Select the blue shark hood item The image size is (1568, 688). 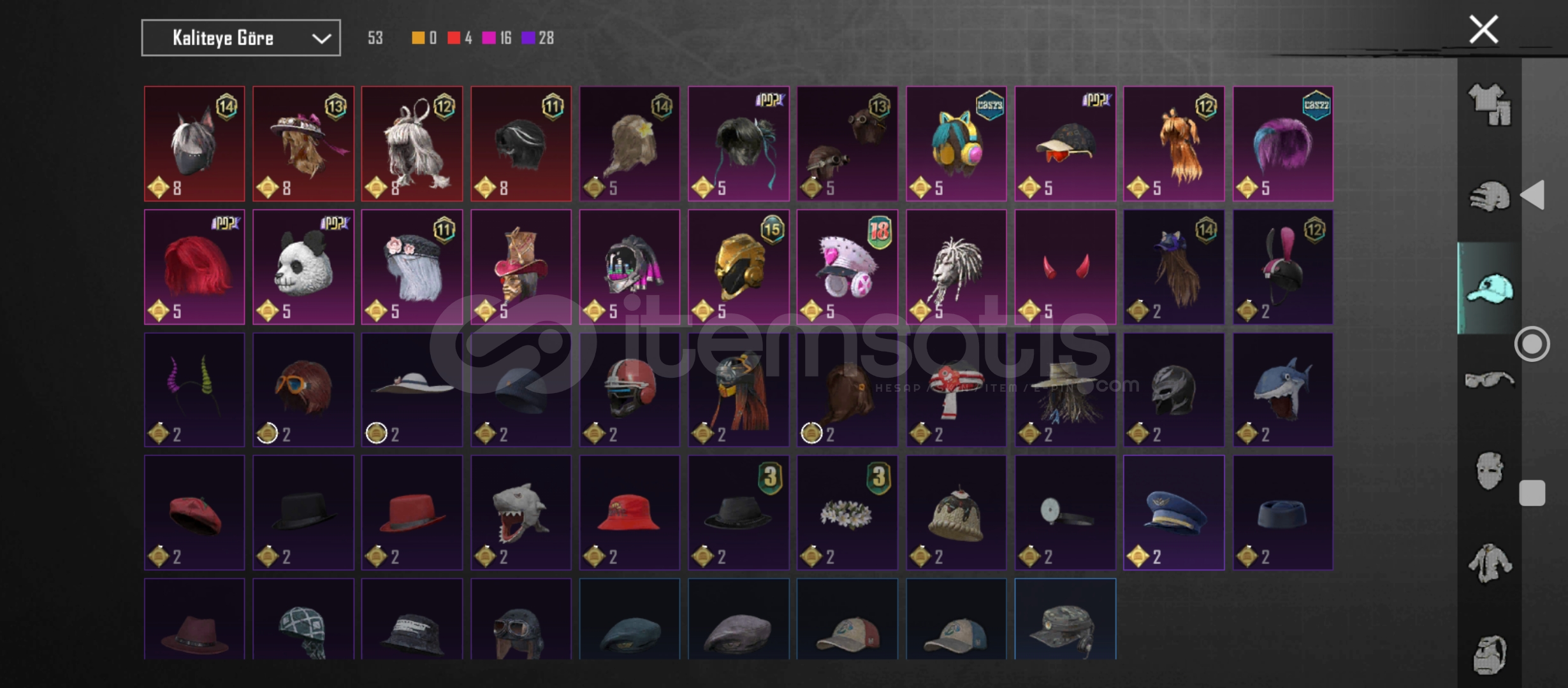(x=1282, y=390)
